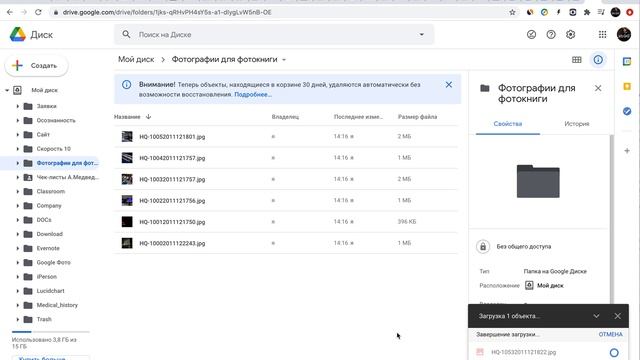Switch to the История tab
This screenshot has width=640, height=360.
click(x=577, y=124)
